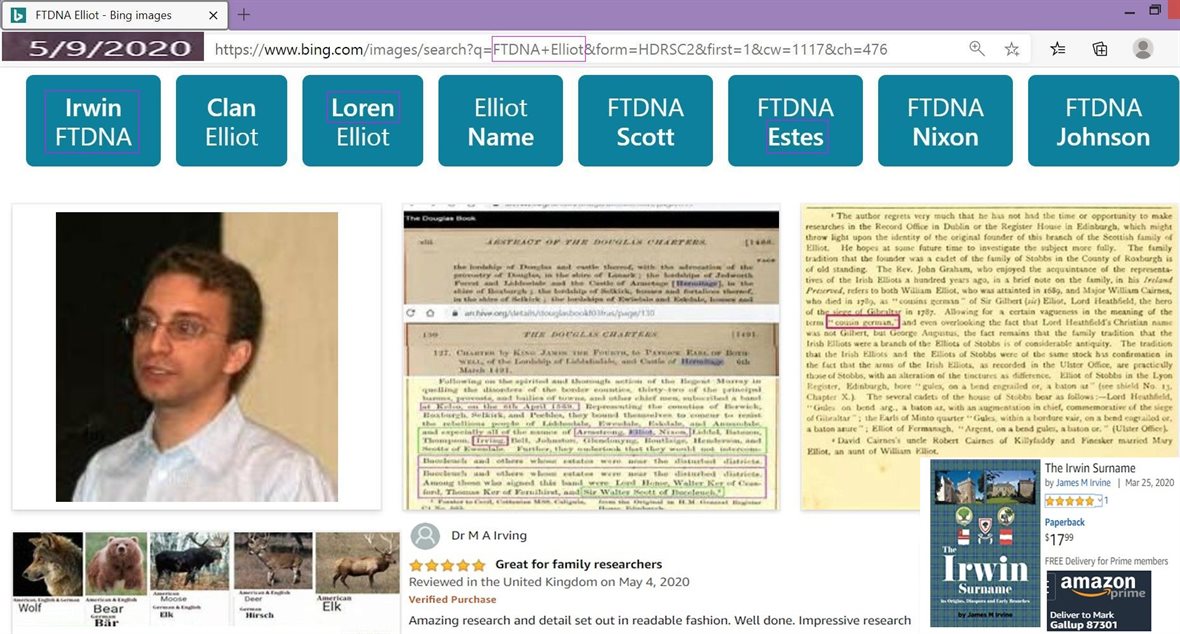Open the FTDNA Scott suggestion tile
The height and width of the screenshot is (634, 1180).
tap(645, 121)
